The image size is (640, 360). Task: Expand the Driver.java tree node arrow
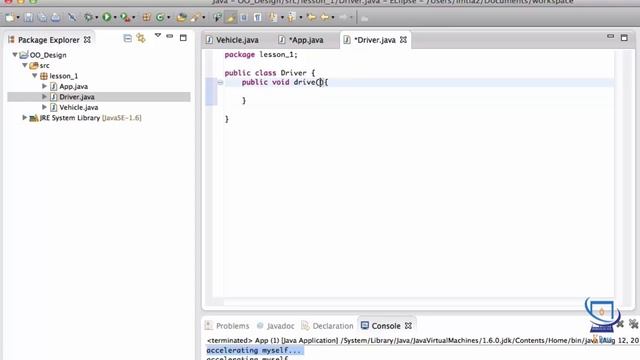click(x=44, y=97)
